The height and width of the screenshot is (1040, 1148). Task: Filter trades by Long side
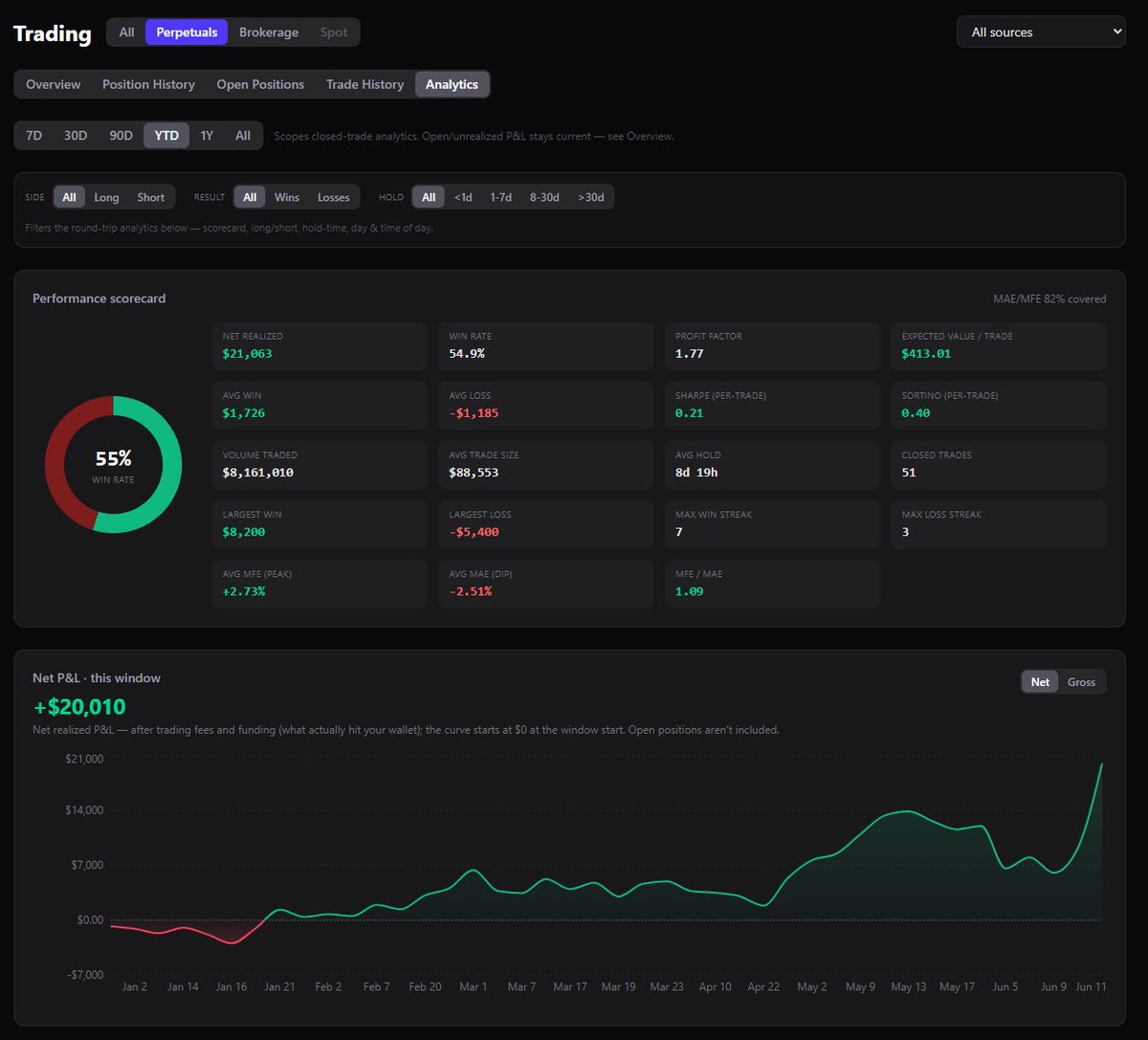pos(106,197)
